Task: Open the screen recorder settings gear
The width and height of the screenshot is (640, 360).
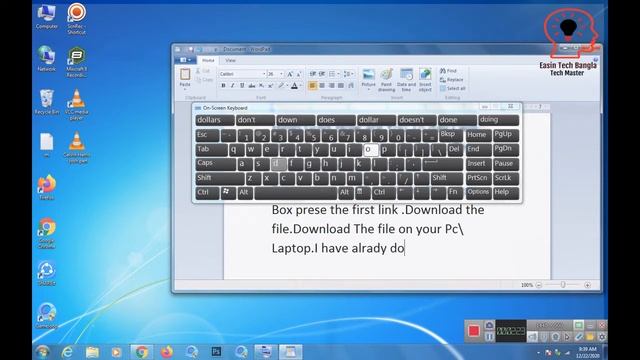Action: point(602,337)
